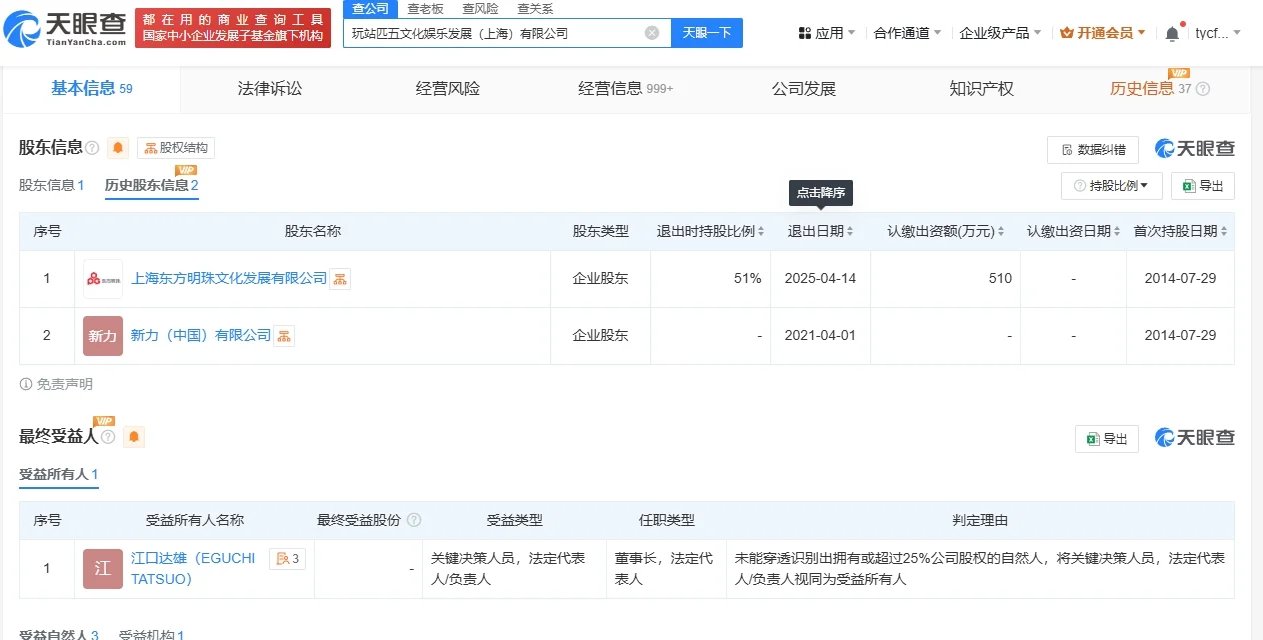
Task: Click the badge icon with 3 beside 江口达雄
Action: click(x=287, y=559)
